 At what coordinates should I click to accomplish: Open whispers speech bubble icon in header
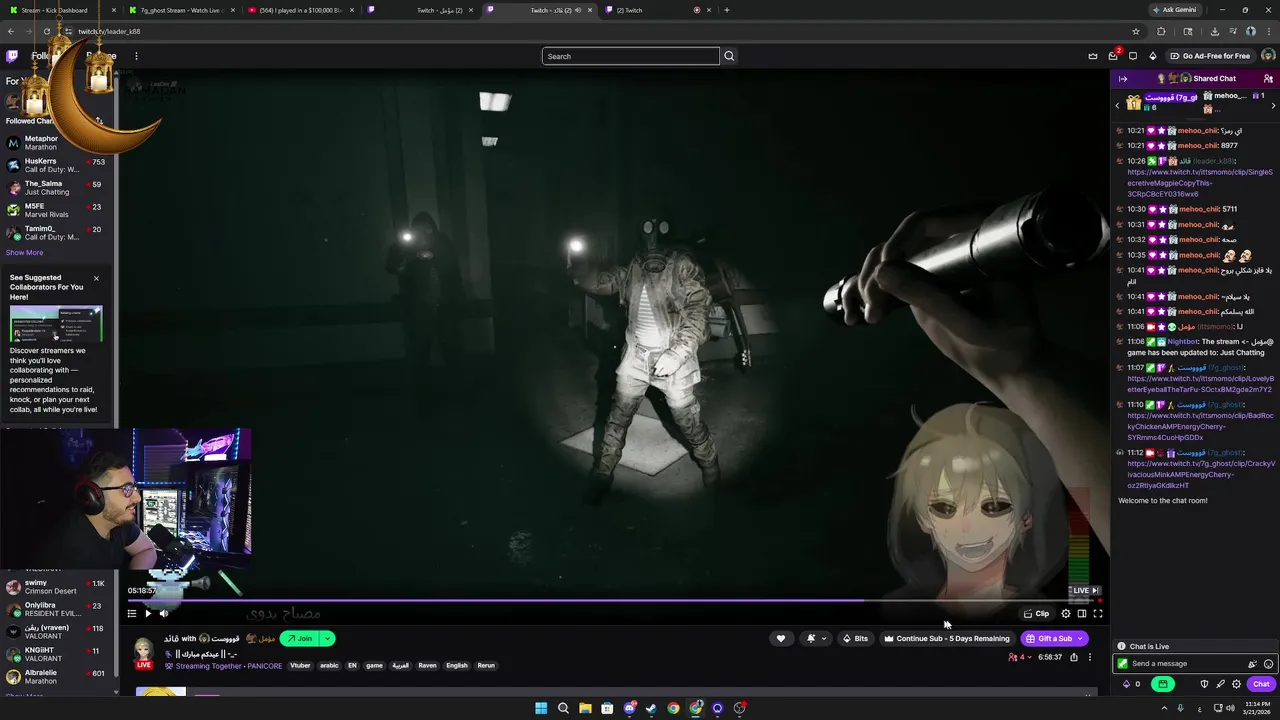(1133, 56)
